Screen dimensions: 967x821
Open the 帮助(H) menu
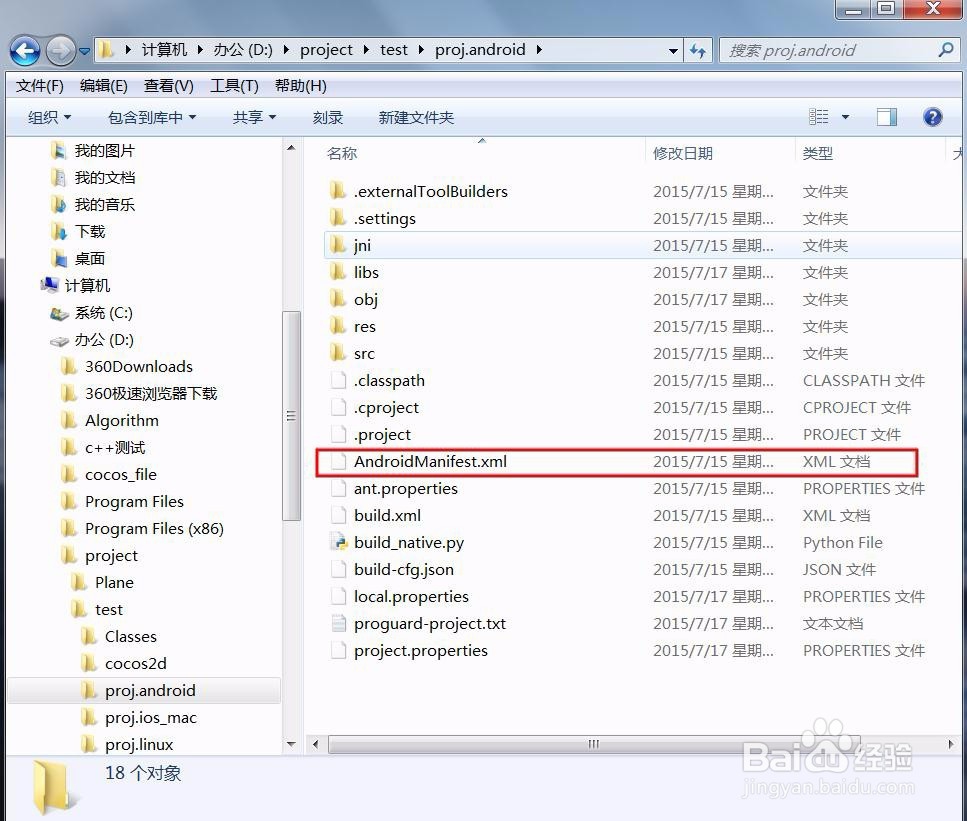click(300, 86)
